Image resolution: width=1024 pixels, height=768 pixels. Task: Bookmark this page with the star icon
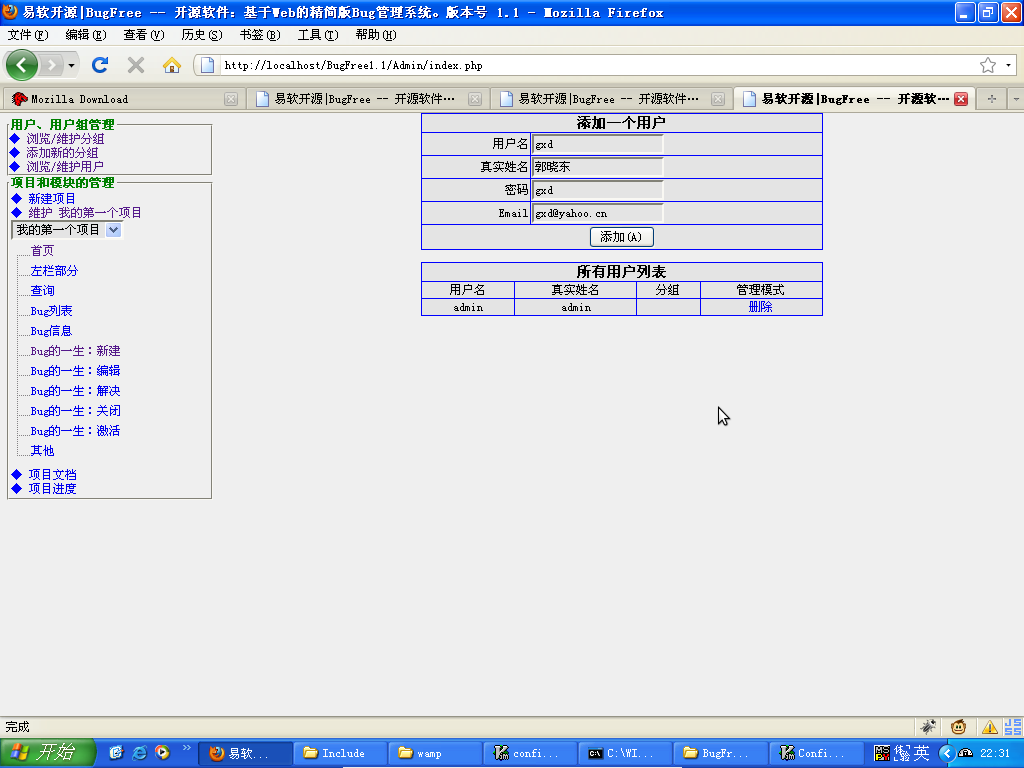pyautogui.click(x=987, y=65)
